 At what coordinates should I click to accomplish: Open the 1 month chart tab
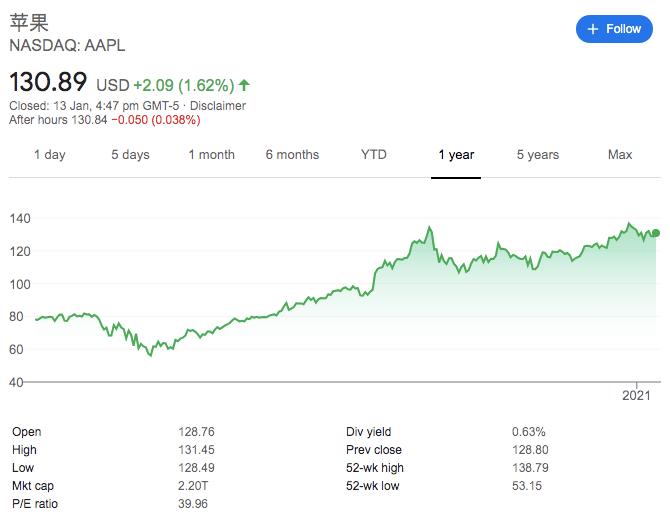point(212,154)
